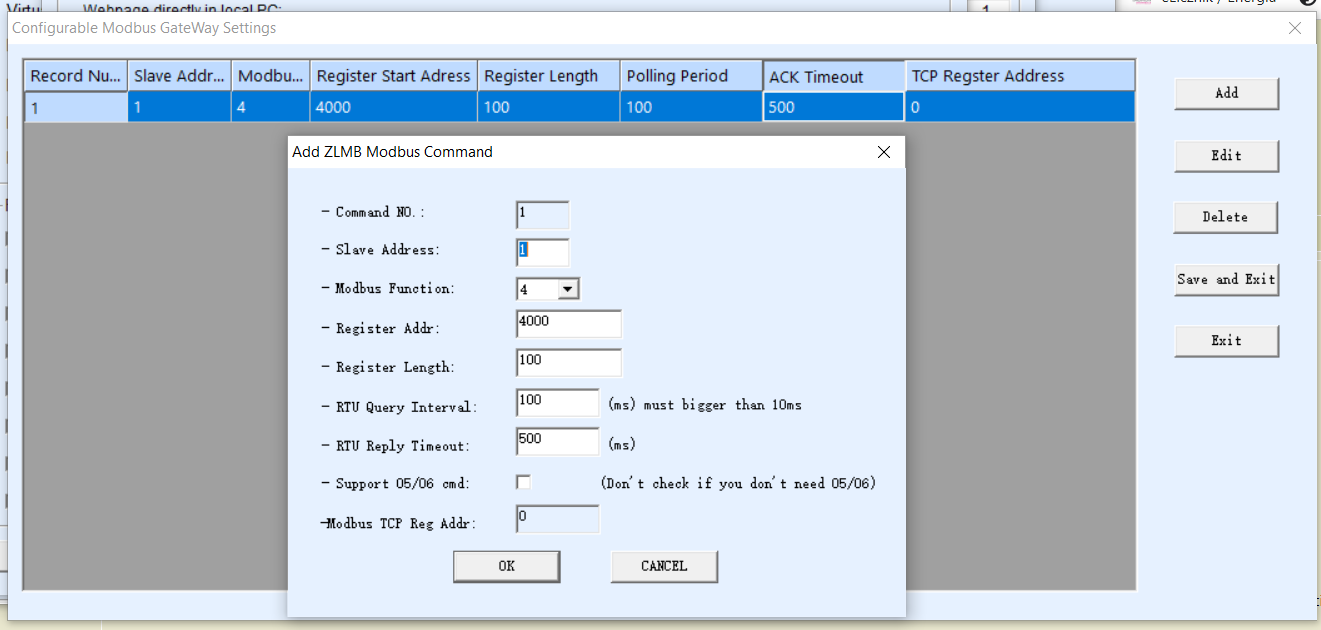The height and width of the screenshot is (630, 1321).
Task: Click inside the Slave Address field
Action: (542, 252)
